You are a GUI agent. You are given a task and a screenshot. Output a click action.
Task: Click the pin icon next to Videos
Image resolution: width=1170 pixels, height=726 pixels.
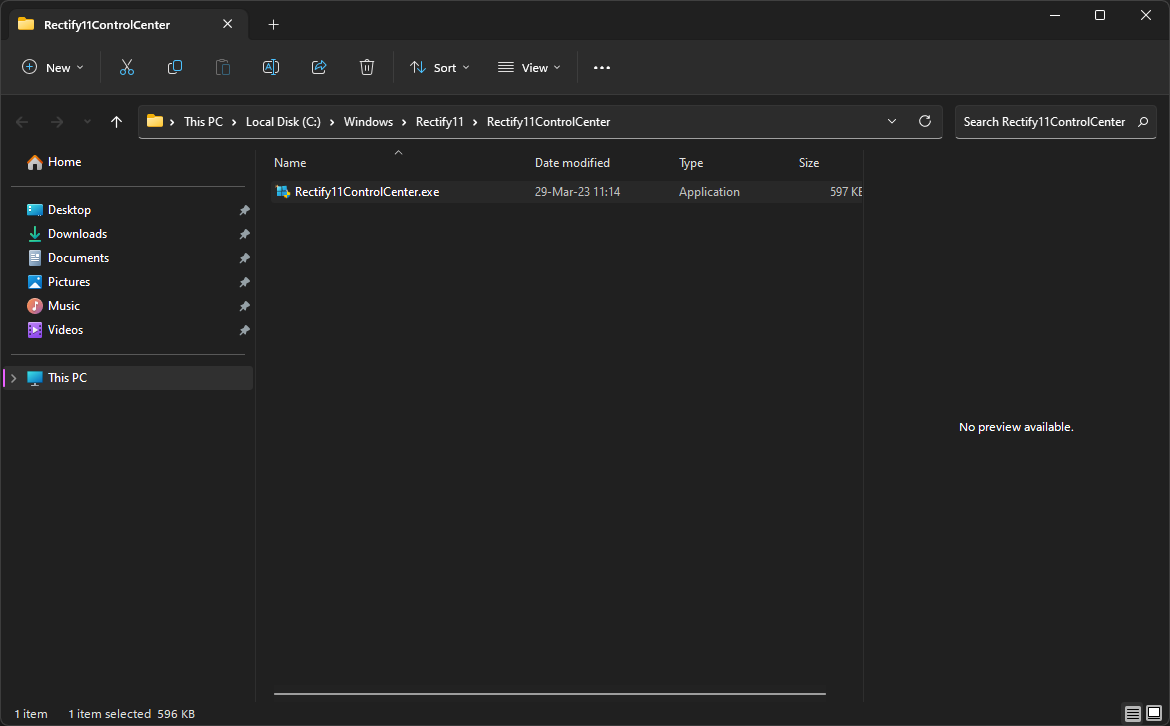coord(244,330)
